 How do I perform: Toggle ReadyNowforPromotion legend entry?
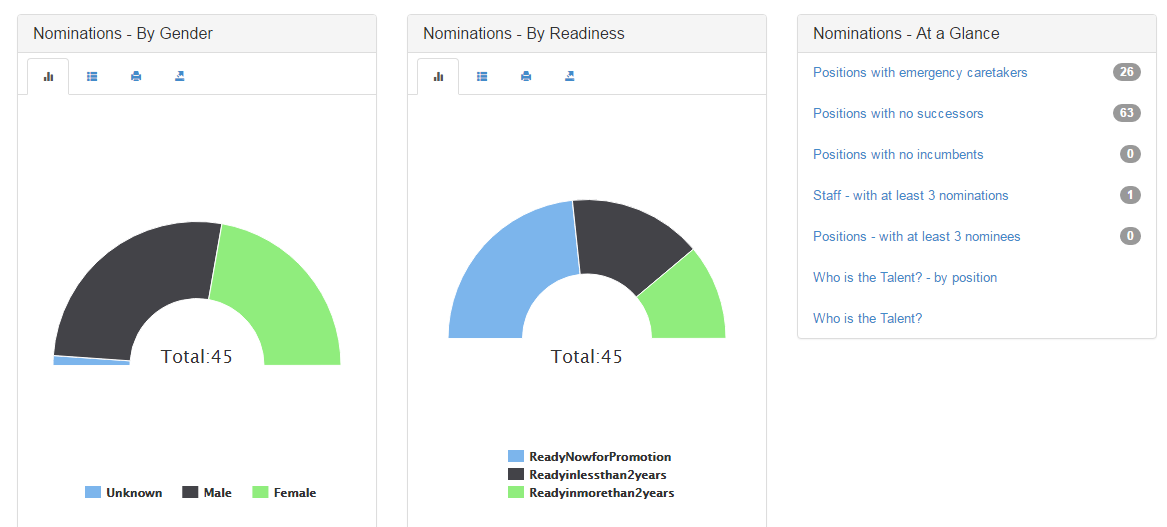589,456
